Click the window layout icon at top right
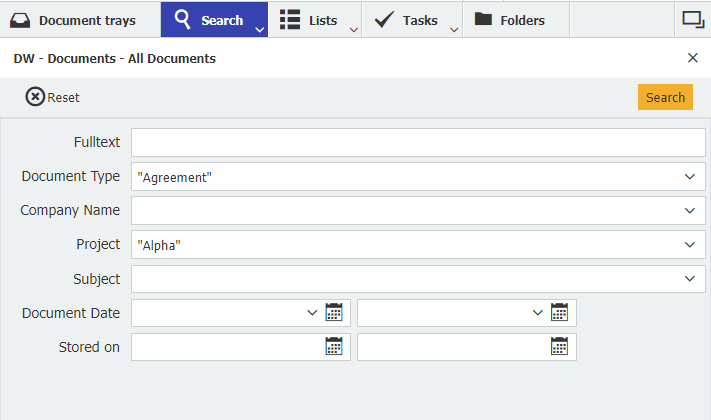The width and height of the screenshot is (711, 420). click(x=692, y=19)
